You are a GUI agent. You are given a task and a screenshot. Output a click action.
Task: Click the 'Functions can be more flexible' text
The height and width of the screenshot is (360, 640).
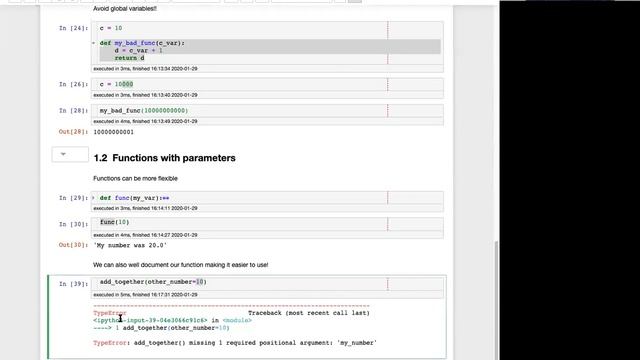[x=135, y=178]
